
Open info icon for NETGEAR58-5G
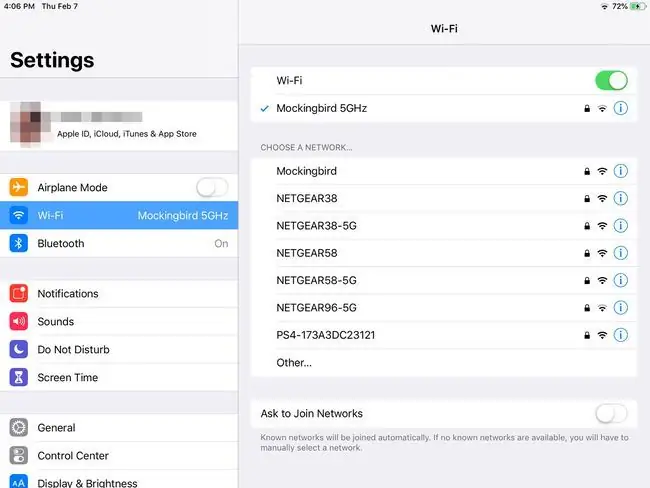pos(620,280)
